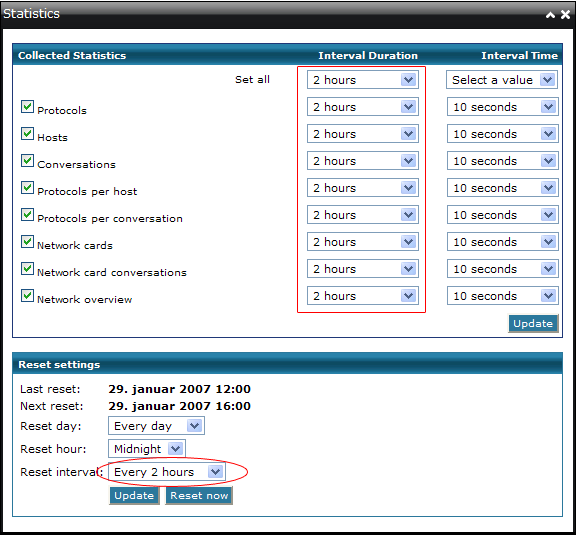Collapse the Statistics panel with the up arrow
This screenshot has height=536, width=577.
click(551, 15)
